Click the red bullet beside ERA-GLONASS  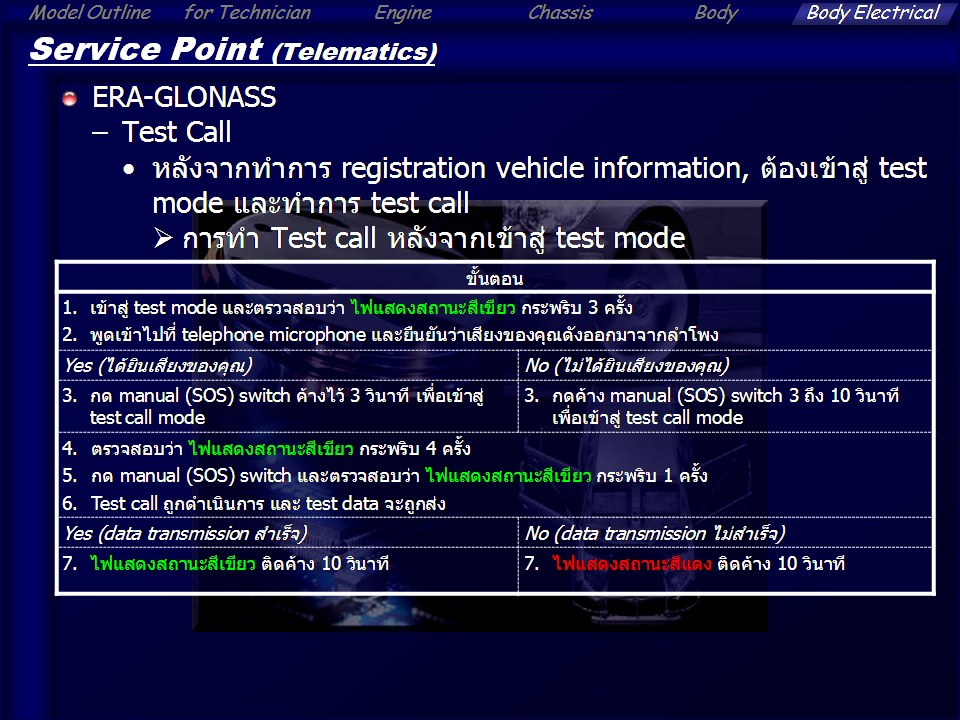coord(70,98)
